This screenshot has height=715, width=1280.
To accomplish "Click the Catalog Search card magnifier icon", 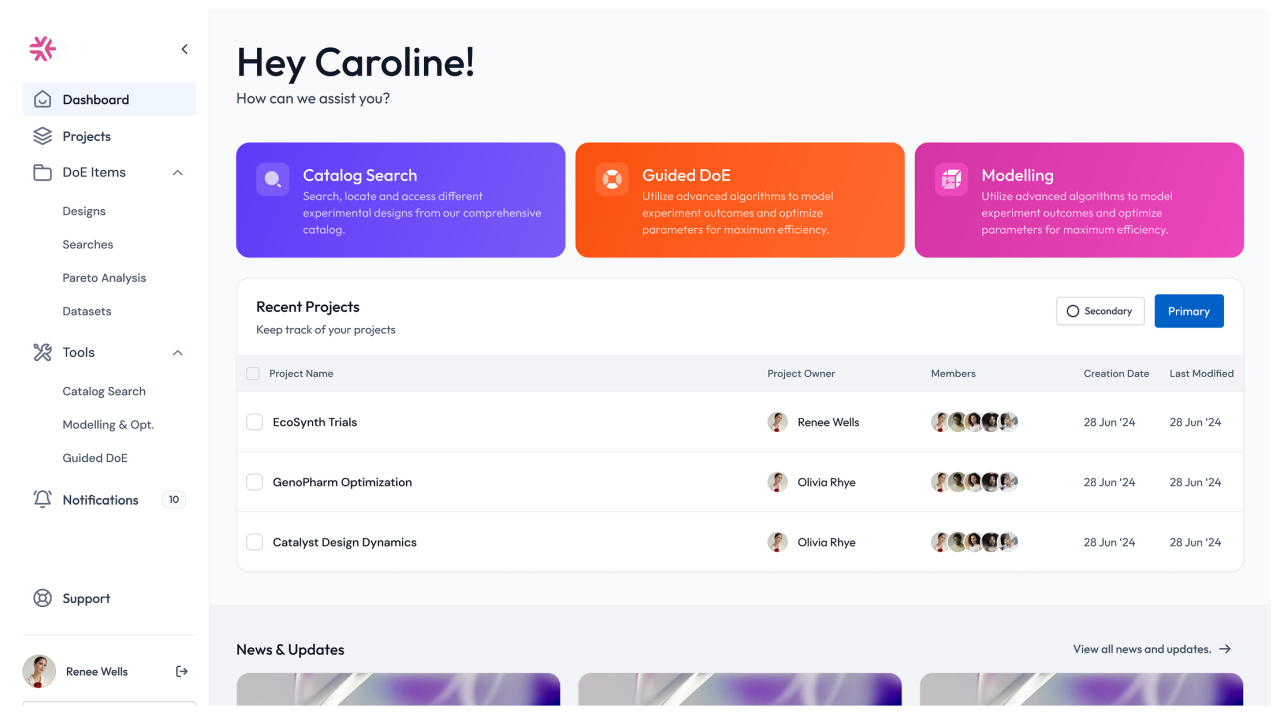I will point(273,179).
